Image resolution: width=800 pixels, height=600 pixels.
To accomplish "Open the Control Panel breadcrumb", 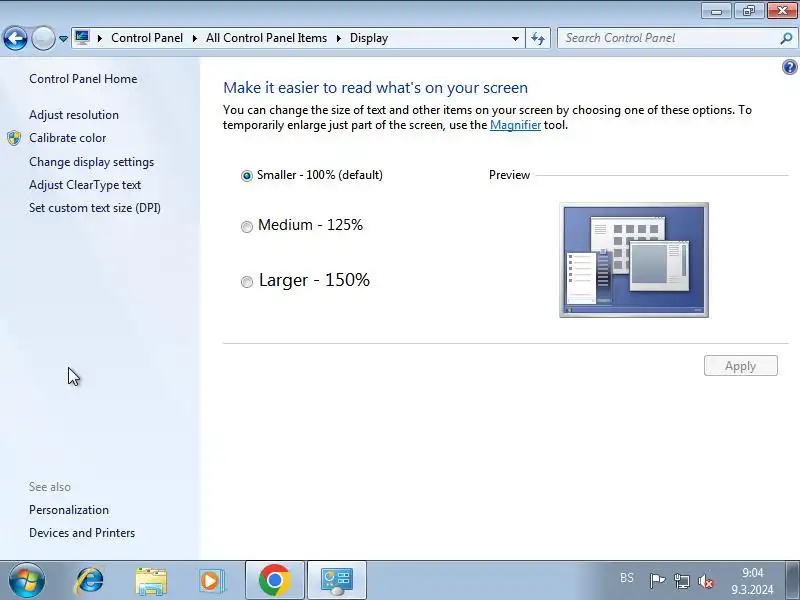I will [x=146, y=38].
